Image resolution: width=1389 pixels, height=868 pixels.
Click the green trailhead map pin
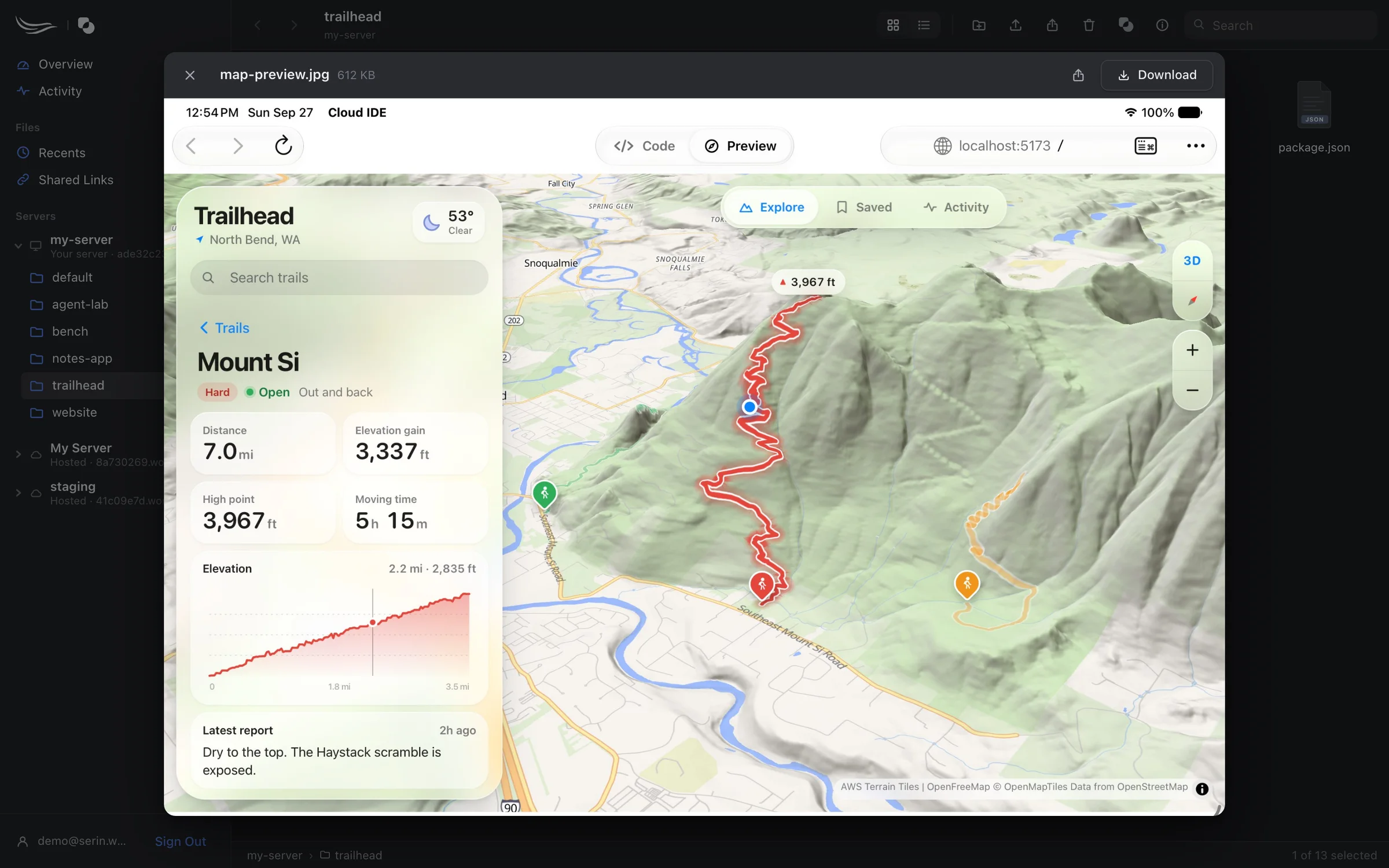click(x=544, y=494)
